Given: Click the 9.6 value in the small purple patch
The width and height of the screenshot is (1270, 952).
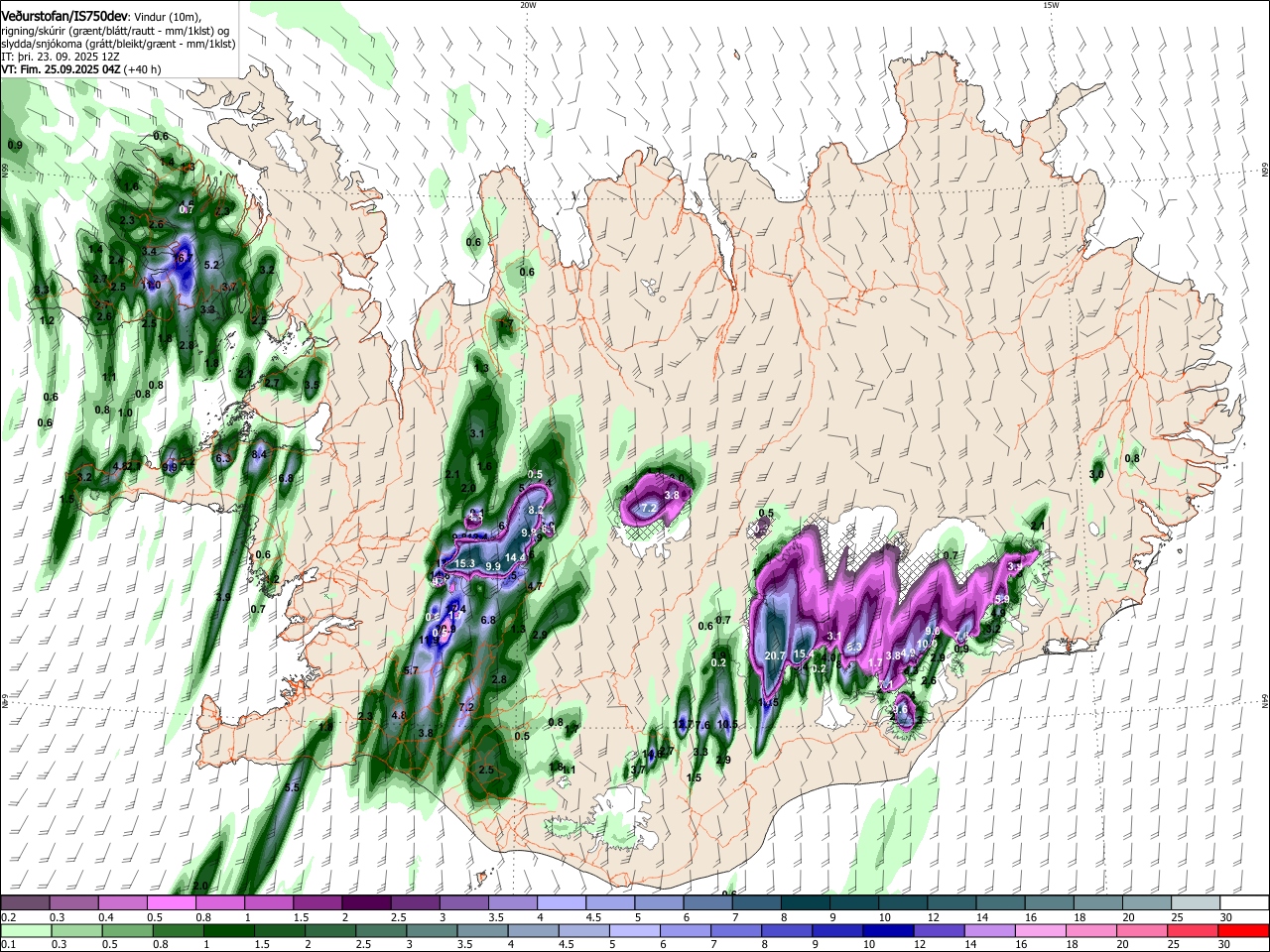Looking at the screenshot, I should pyautogui.click(x=902, y=710).
